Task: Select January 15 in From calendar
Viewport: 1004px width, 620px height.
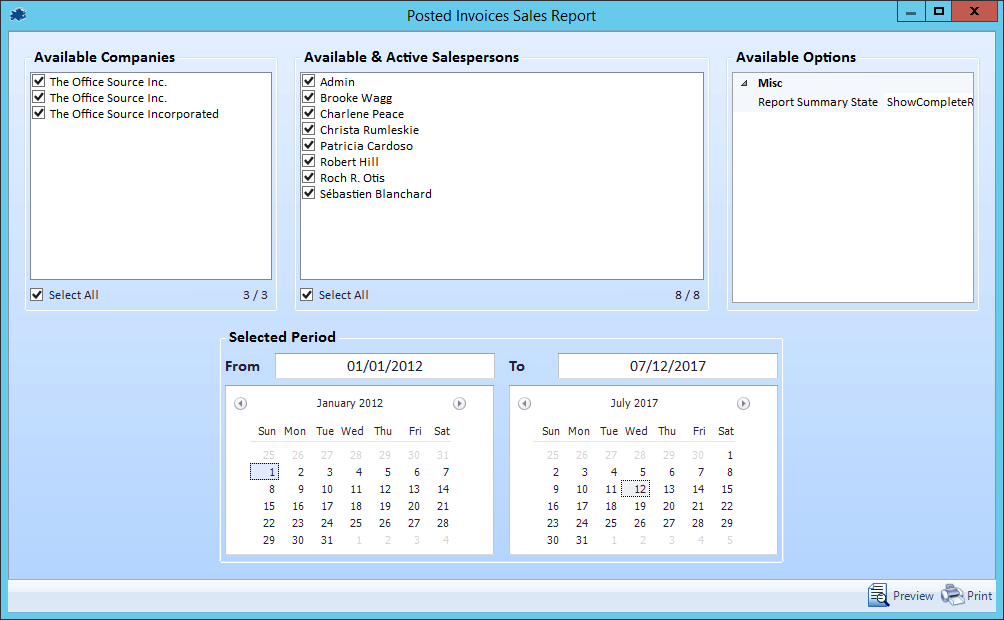Action: tap(268, 506)
